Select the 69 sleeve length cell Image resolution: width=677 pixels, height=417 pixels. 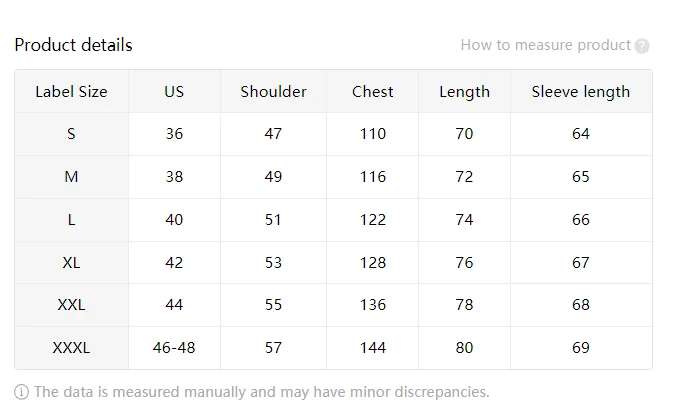point(581,348)
